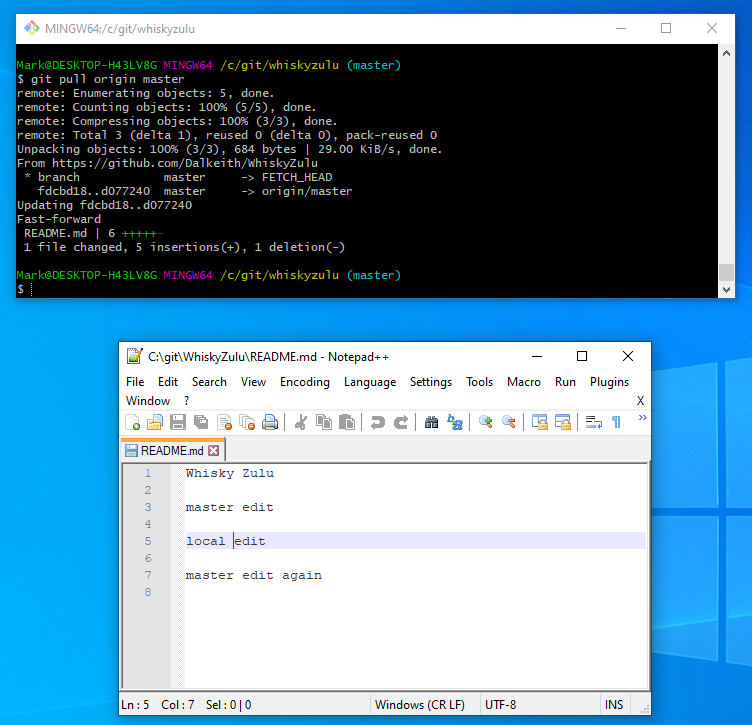Screen dimensions: 752x725
Task: Toggle Word Wrap icon in toolbar
Action: [594, 422]
